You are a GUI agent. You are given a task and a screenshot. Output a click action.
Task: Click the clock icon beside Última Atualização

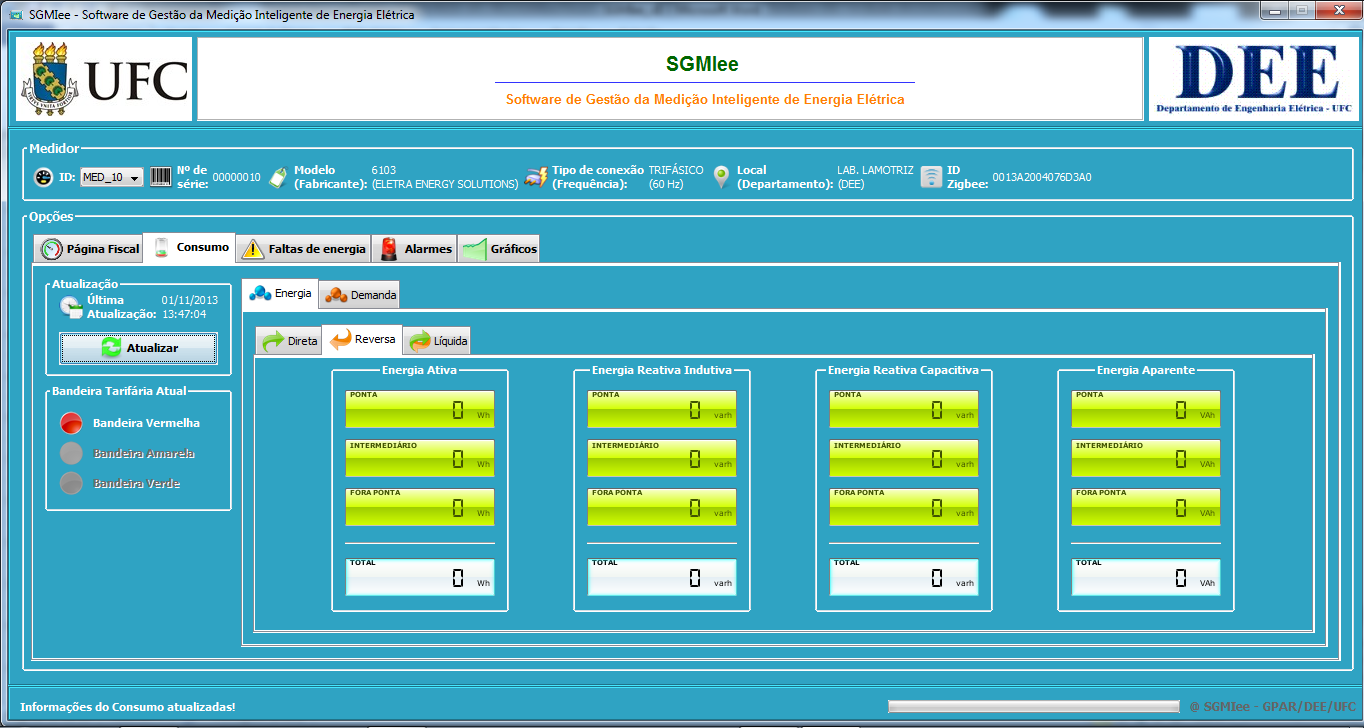click(x=70, y=307)
